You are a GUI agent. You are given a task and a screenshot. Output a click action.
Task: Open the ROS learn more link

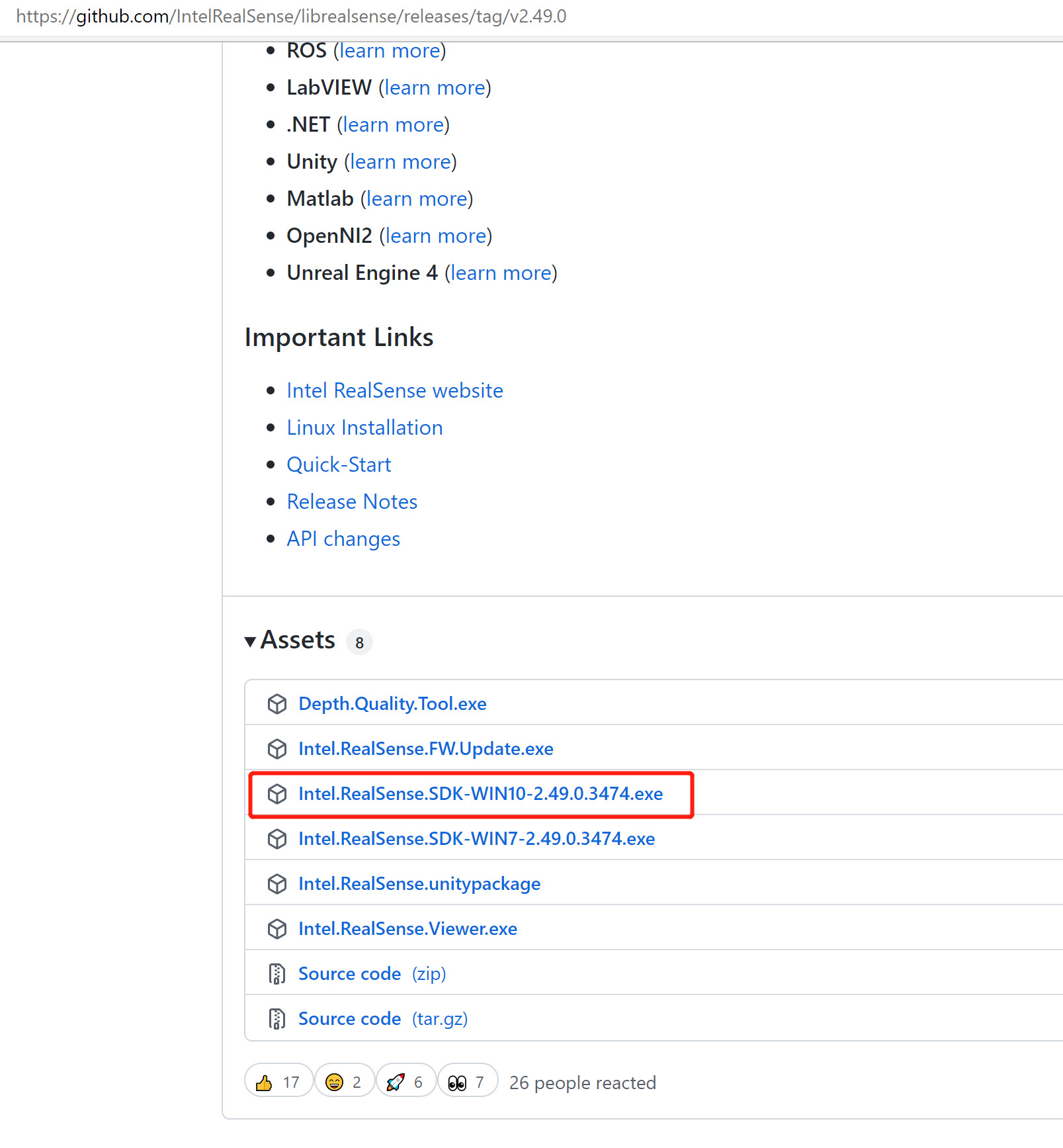click(390, 51)
